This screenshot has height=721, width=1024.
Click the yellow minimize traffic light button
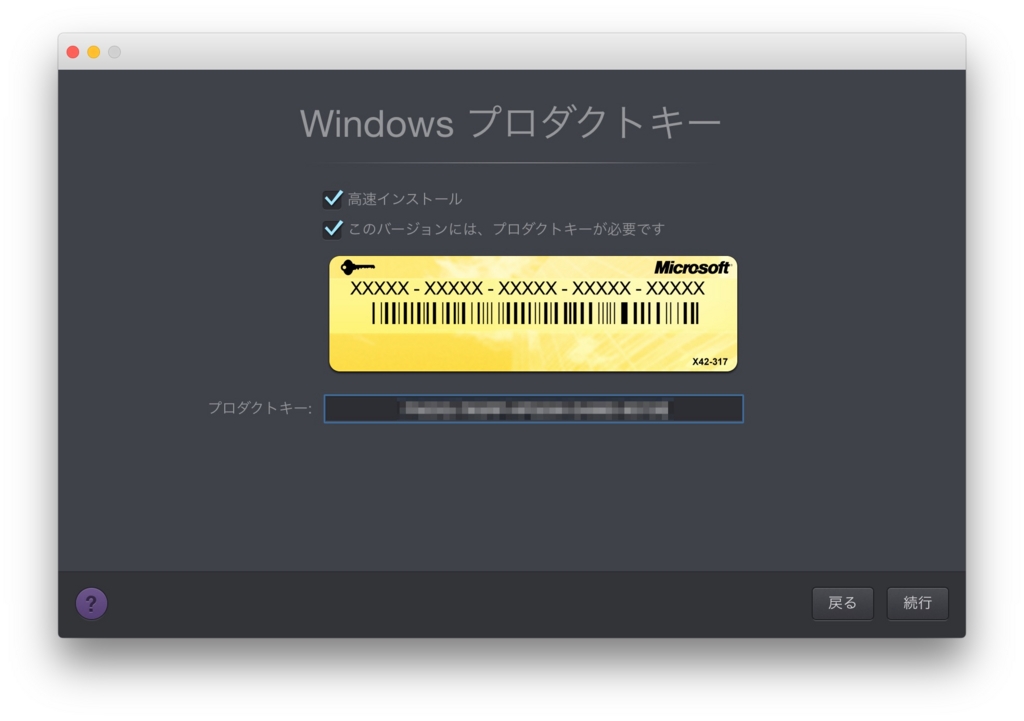93,50
